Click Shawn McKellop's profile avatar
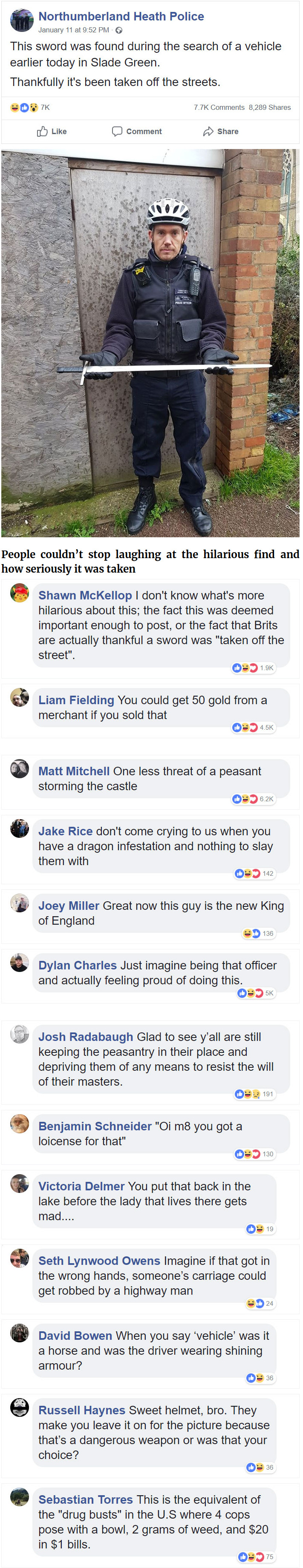The width and height of the screenshot is (303, 1568). pos(20,593)
